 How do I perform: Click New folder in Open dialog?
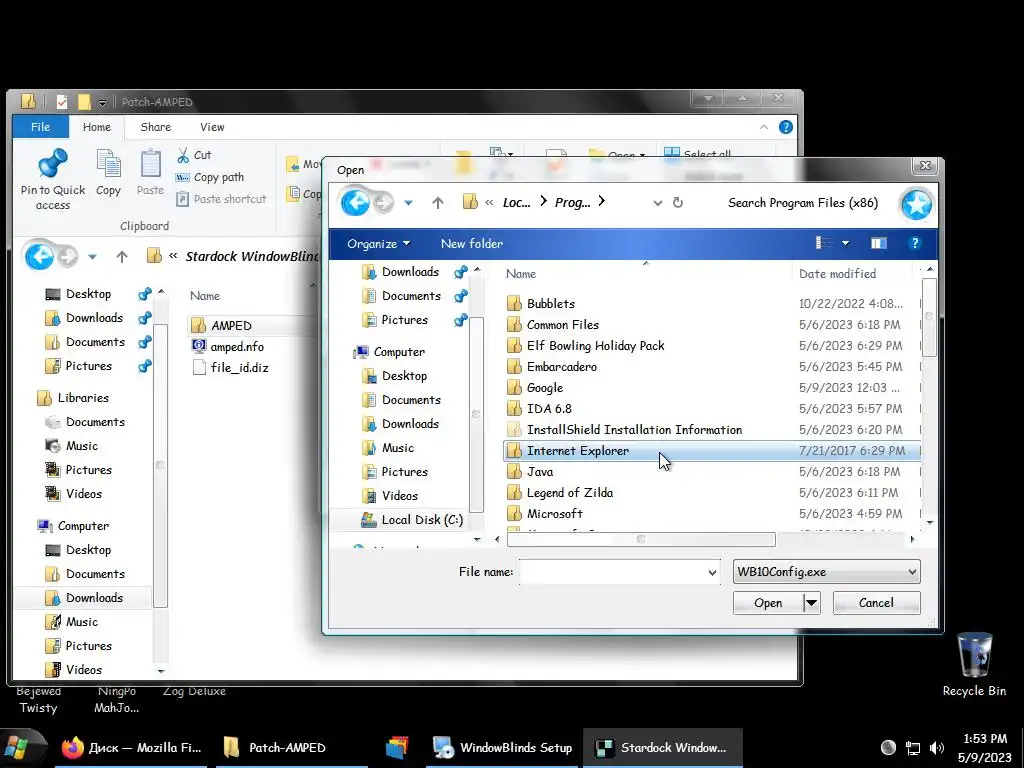point(472,244)
